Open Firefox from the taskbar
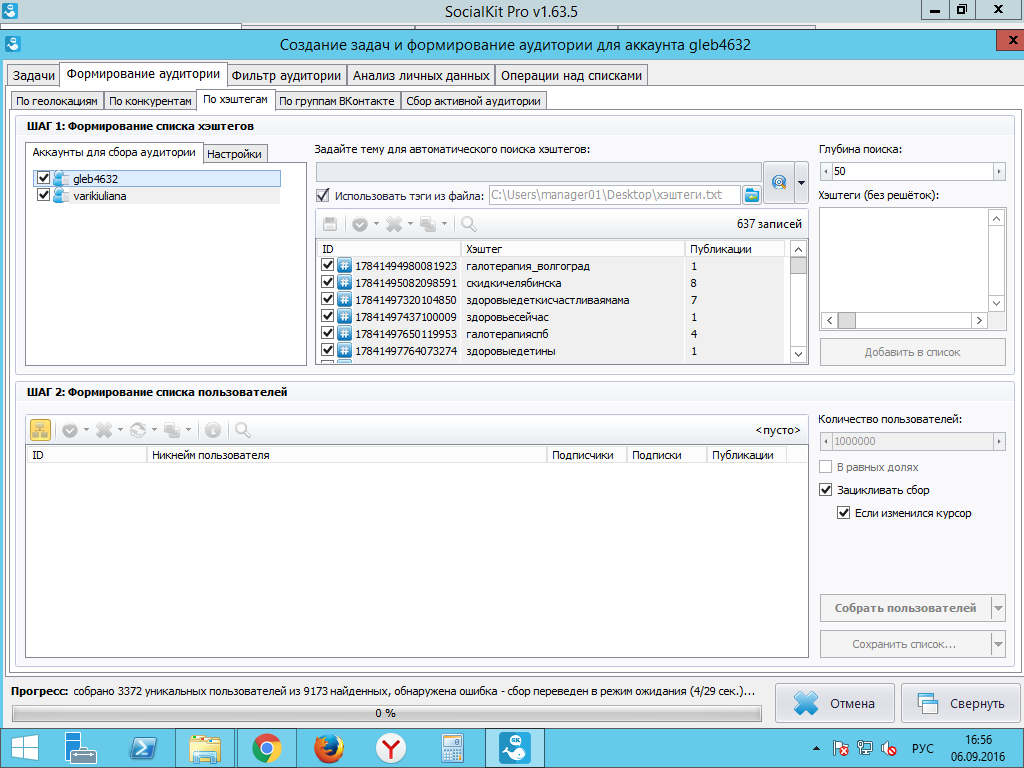The image size is (1024, 768). pos(328,748)
